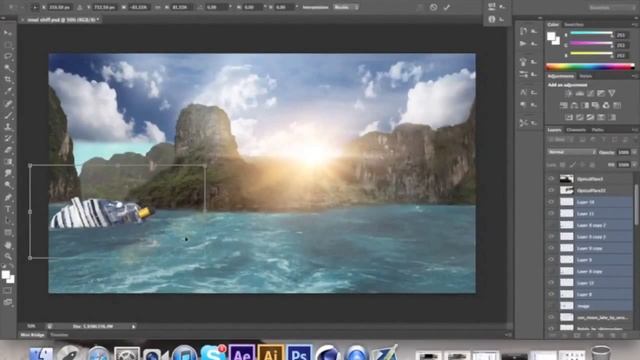
Task: Select the Horizontal Type tool
Action: tap(8, 209)
